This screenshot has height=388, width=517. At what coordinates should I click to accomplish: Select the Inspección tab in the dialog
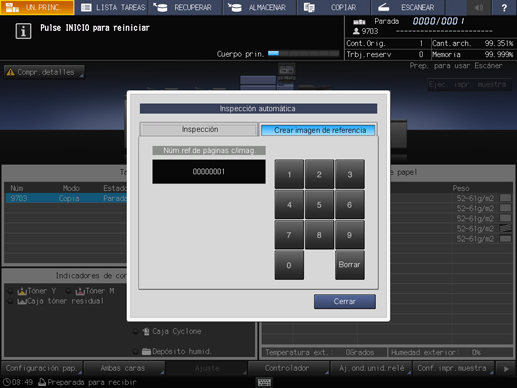tap(199, 129)
